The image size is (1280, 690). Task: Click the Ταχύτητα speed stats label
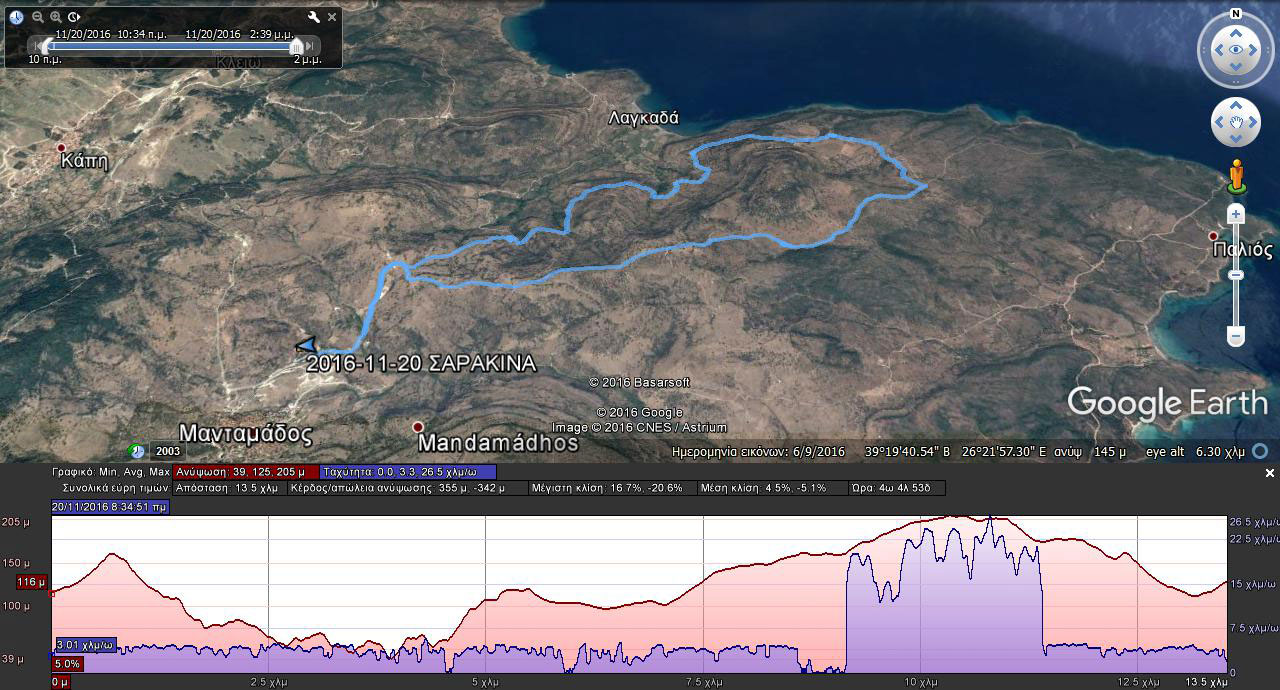coord(408,471)
